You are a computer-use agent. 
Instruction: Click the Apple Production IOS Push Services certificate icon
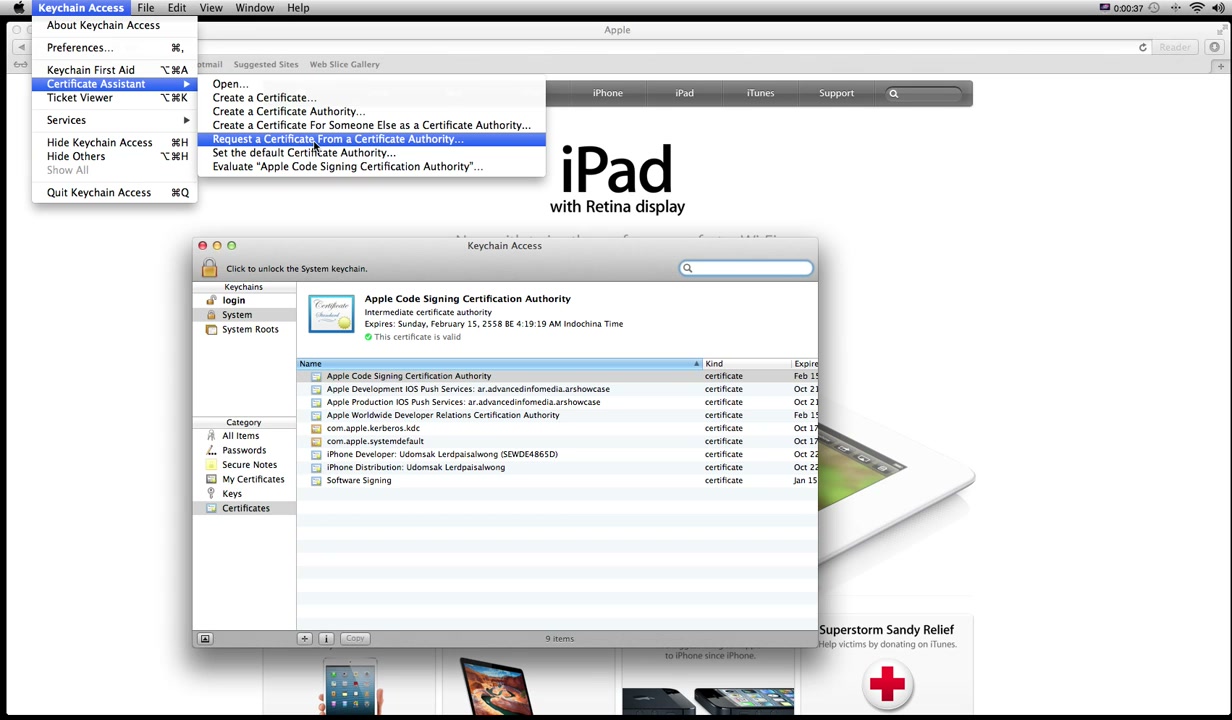click(316, 402)
